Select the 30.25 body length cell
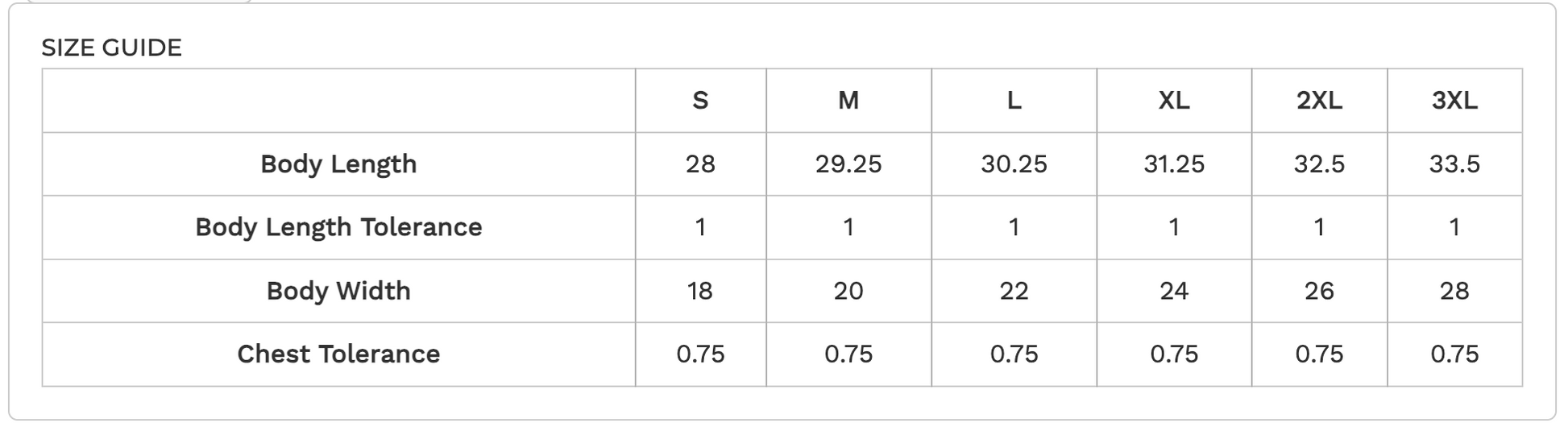 pos(1014,164)
